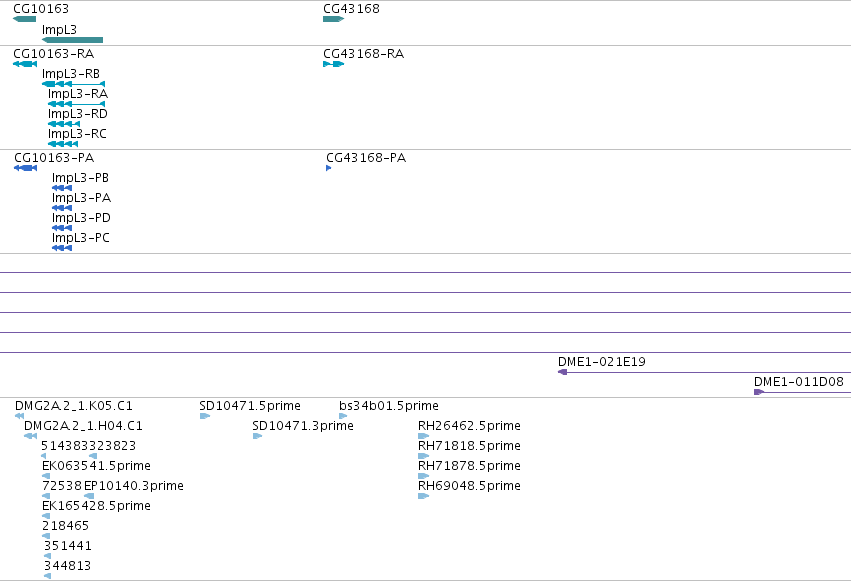Click the ImpL3-PD protein label
This screenshot has width=851, height=581.
(x=81, y=218)
